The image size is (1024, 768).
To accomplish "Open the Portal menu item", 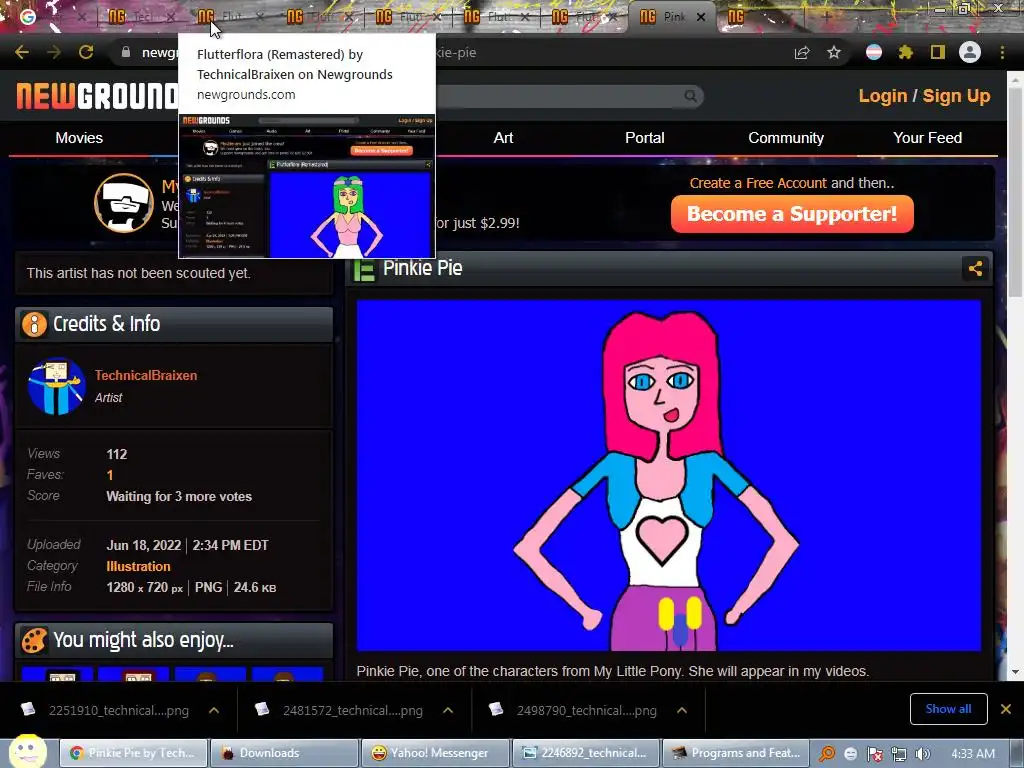I will coord(645,138).
